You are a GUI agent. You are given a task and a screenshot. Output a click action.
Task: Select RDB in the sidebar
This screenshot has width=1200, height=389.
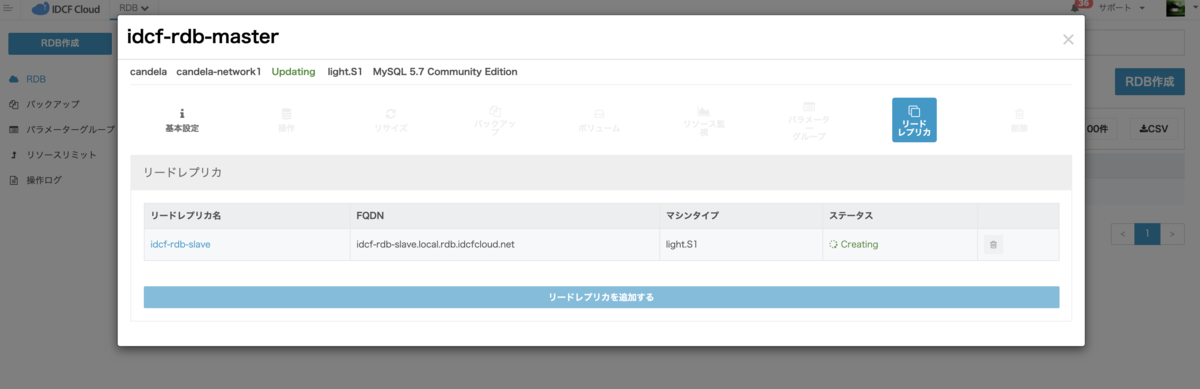pyautogui.click(x=36, y=78)
